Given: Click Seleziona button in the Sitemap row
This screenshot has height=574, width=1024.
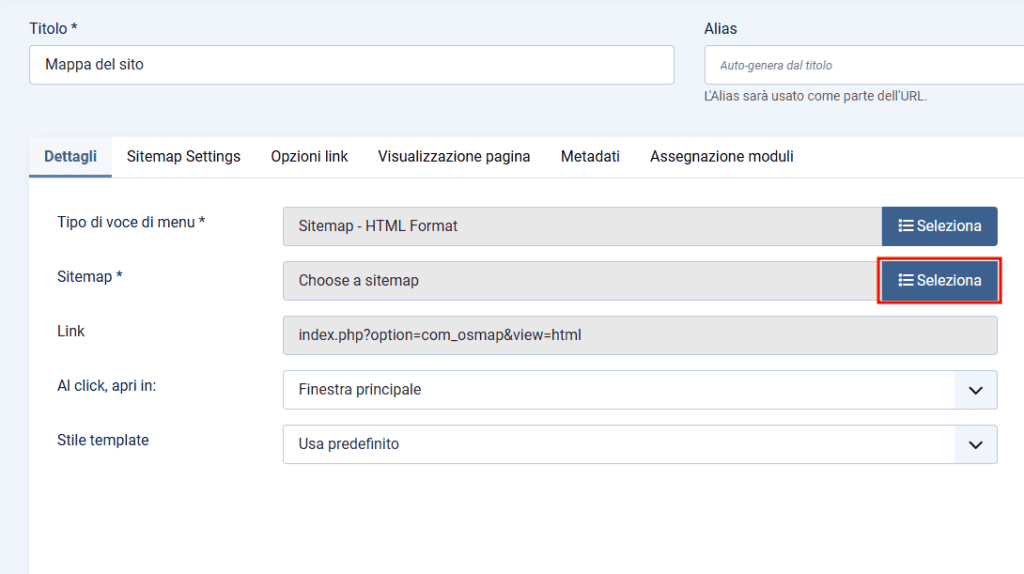Looking at the screenshot, I should click(939, 280).
